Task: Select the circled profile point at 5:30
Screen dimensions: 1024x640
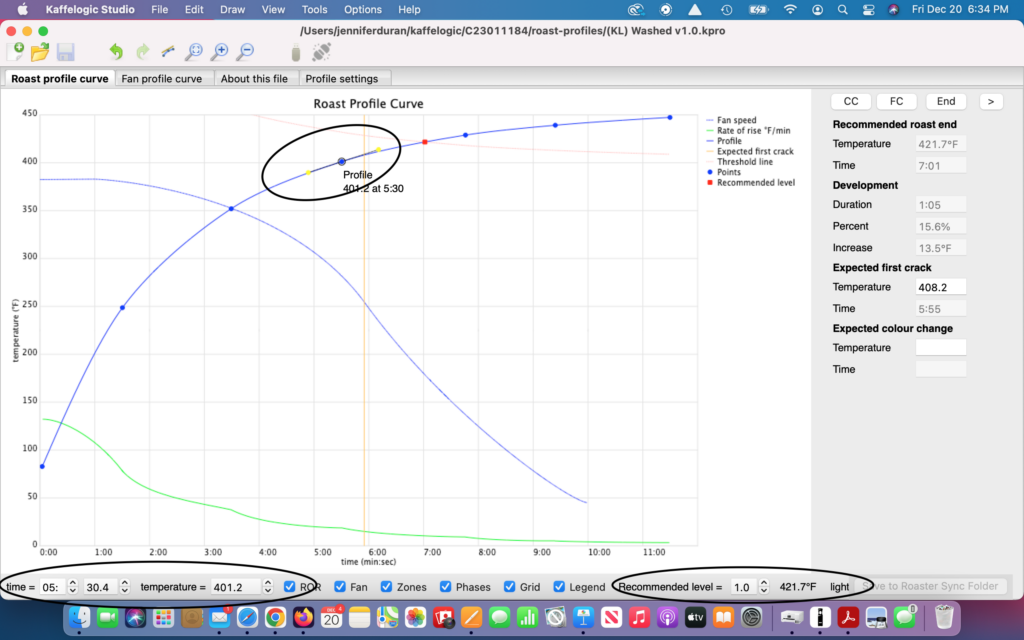Action: [342, 161]
